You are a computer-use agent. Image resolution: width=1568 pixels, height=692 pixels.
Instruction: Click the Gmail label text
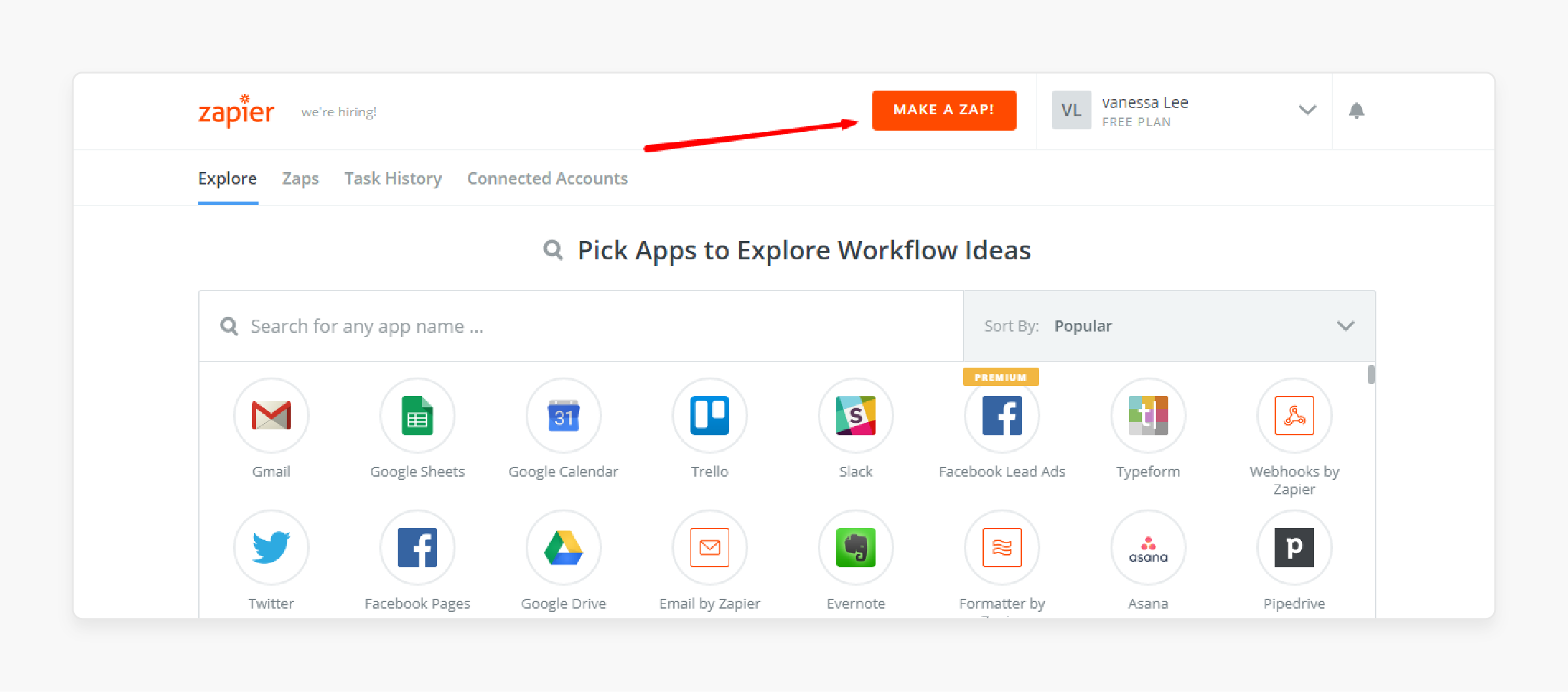pos(271,471)
